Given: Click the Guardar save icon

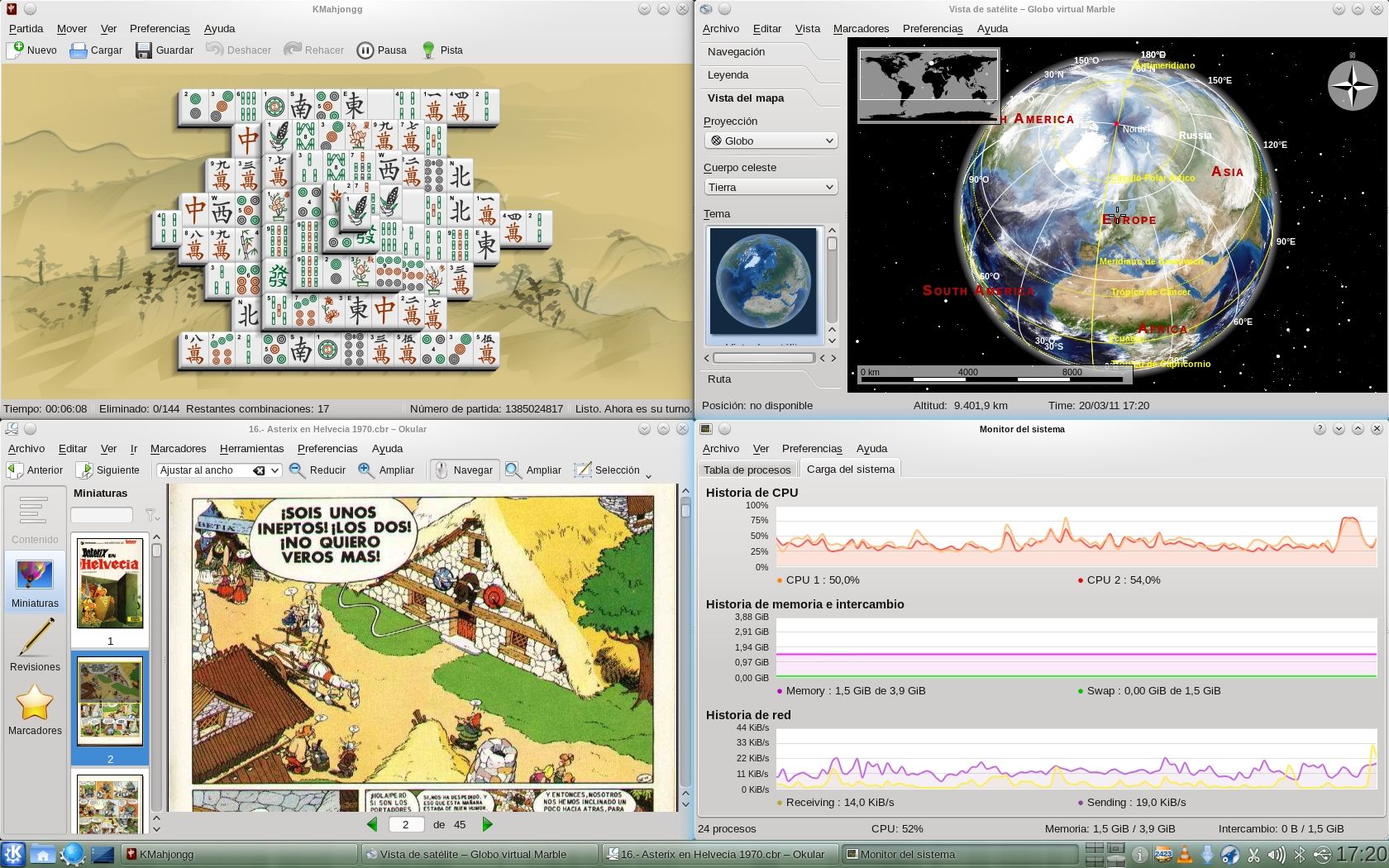Looking at the screenshot, I should [144, 50].
